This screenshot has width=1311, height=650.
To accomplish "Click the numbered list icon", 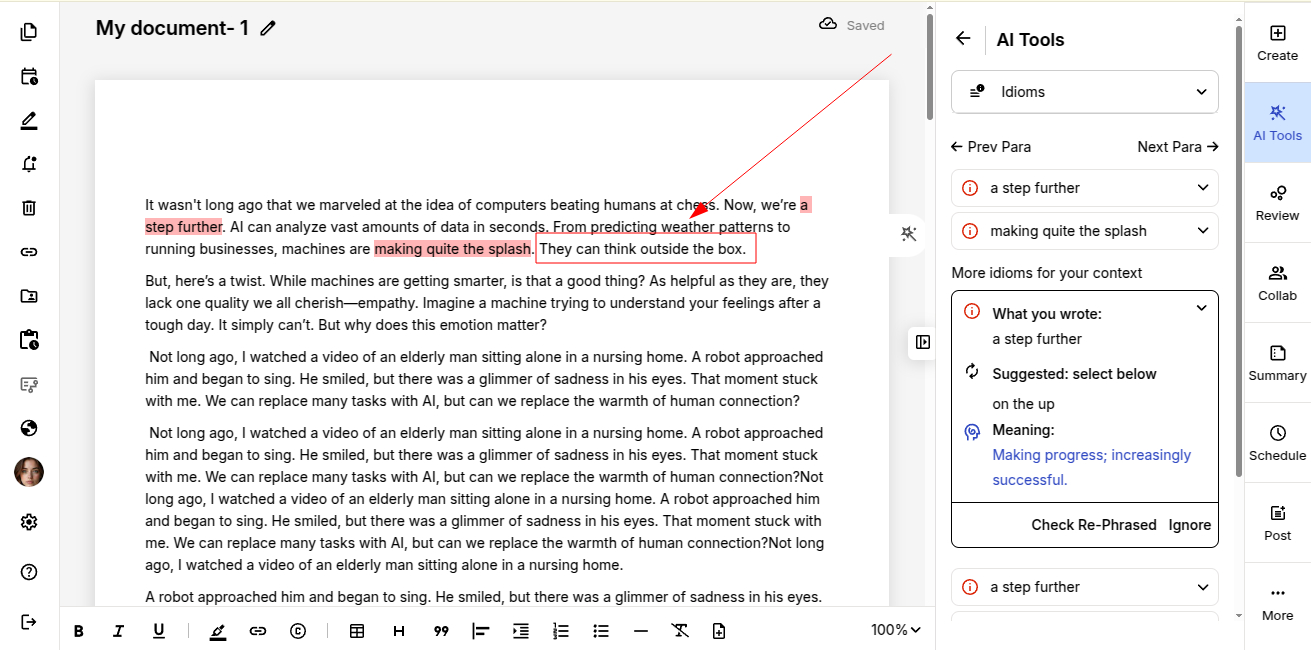I will [x=561, y=631].
